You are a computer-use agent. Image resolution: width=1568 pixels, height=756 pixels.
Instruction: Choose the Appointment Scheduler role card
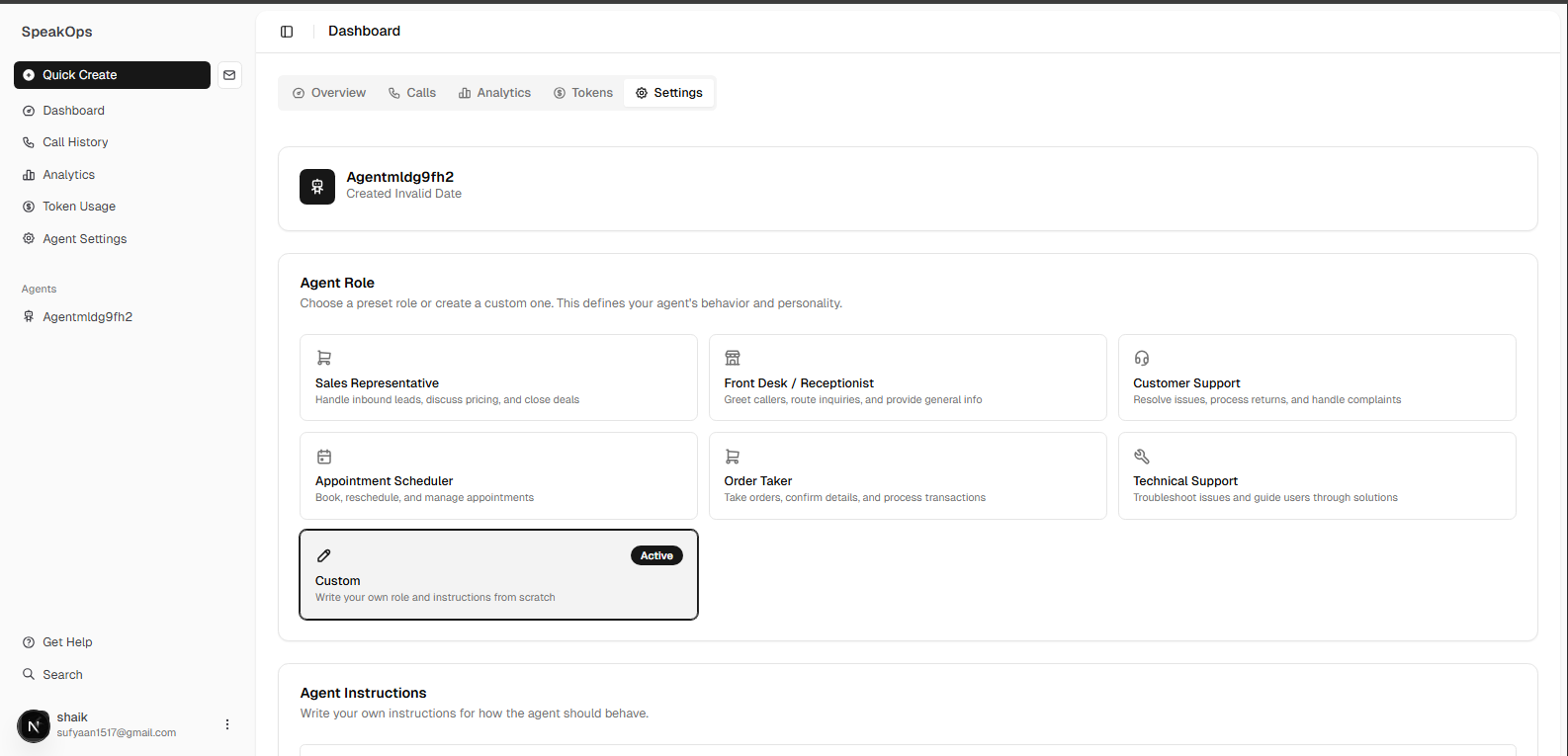pyautogui.click(x=498, y=475)
